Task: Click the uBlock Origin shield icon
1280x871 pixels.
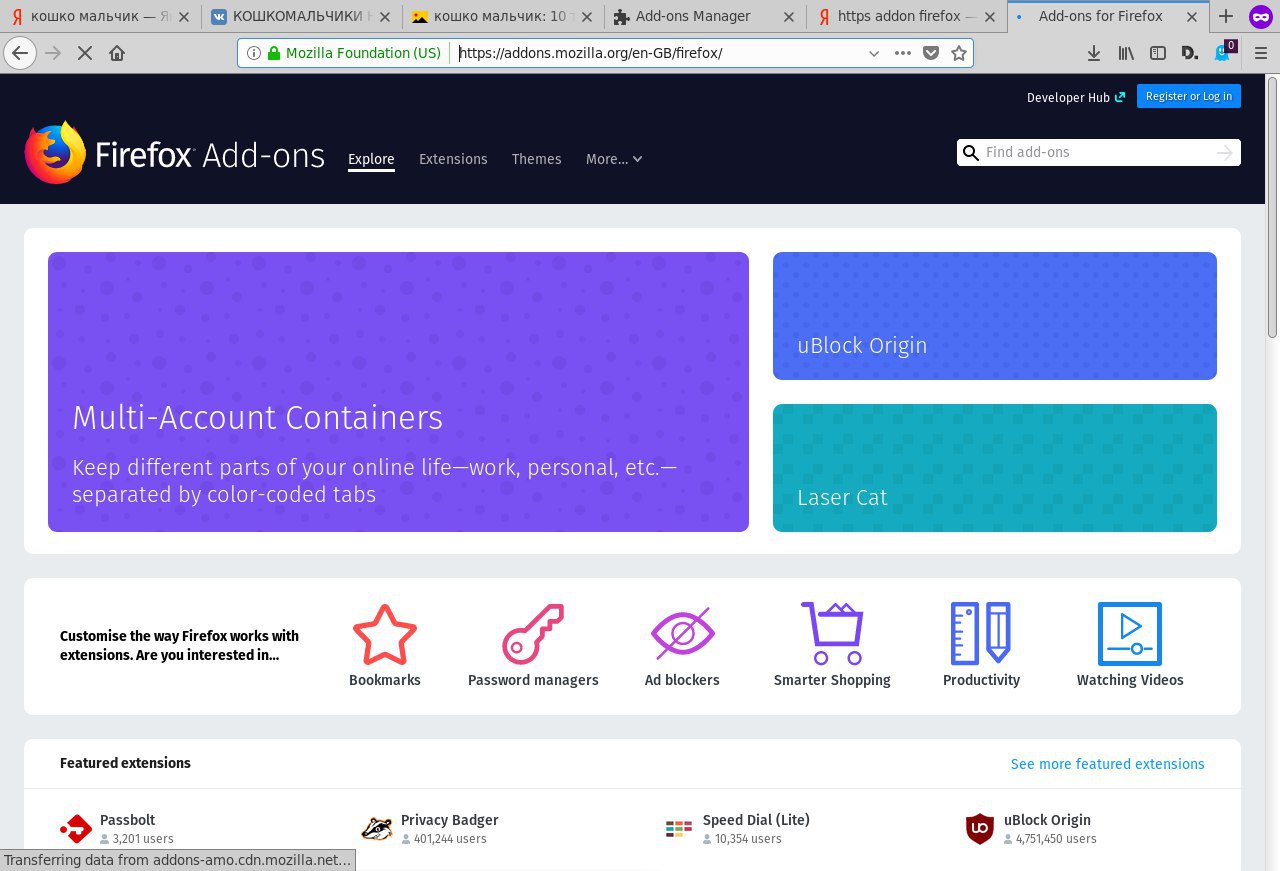Action: 980,829
